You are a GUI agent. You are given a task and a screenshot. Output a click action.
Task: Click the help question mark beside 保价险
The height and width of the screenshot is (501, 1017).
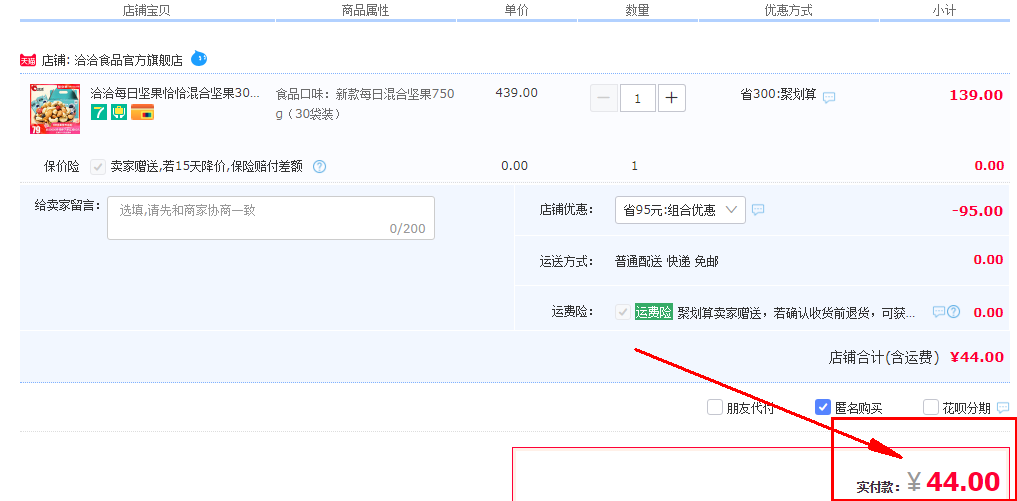(319, 167)
